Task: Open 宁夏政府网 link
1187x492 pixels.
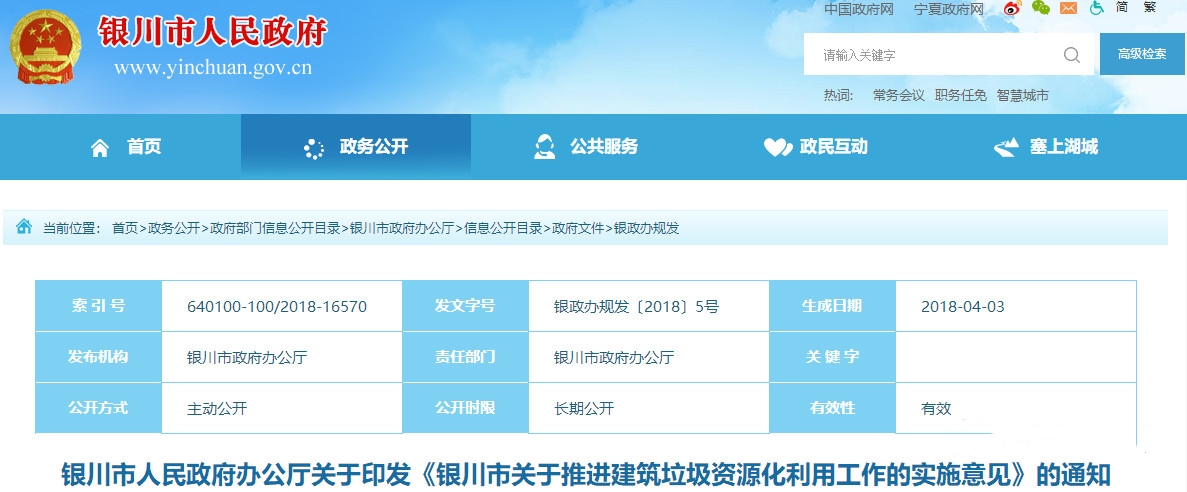Action: (x=949, y=9)
